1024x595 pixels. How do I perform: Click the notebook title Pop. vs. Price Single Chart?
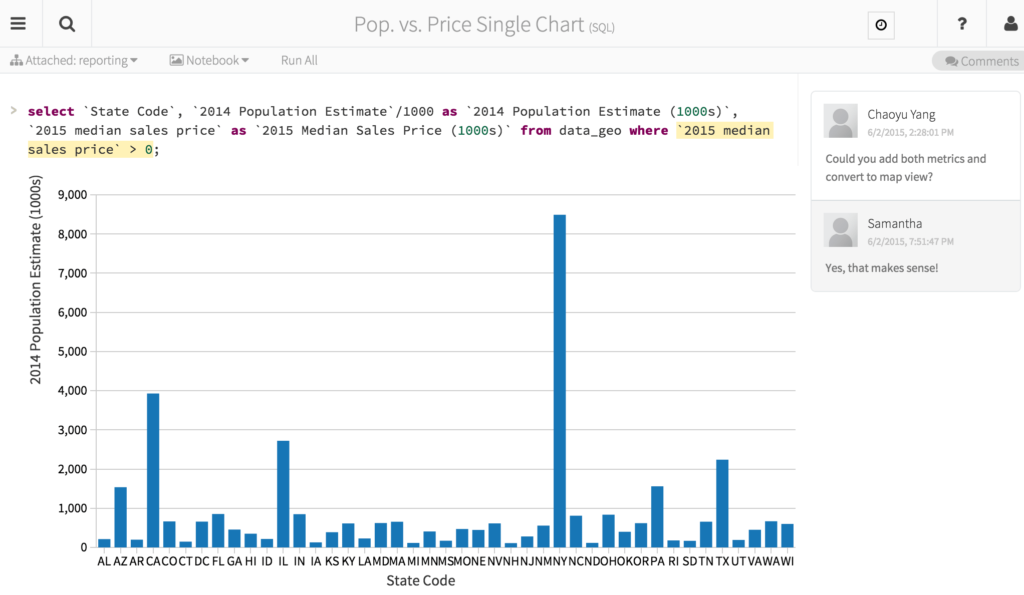point(469,24)
